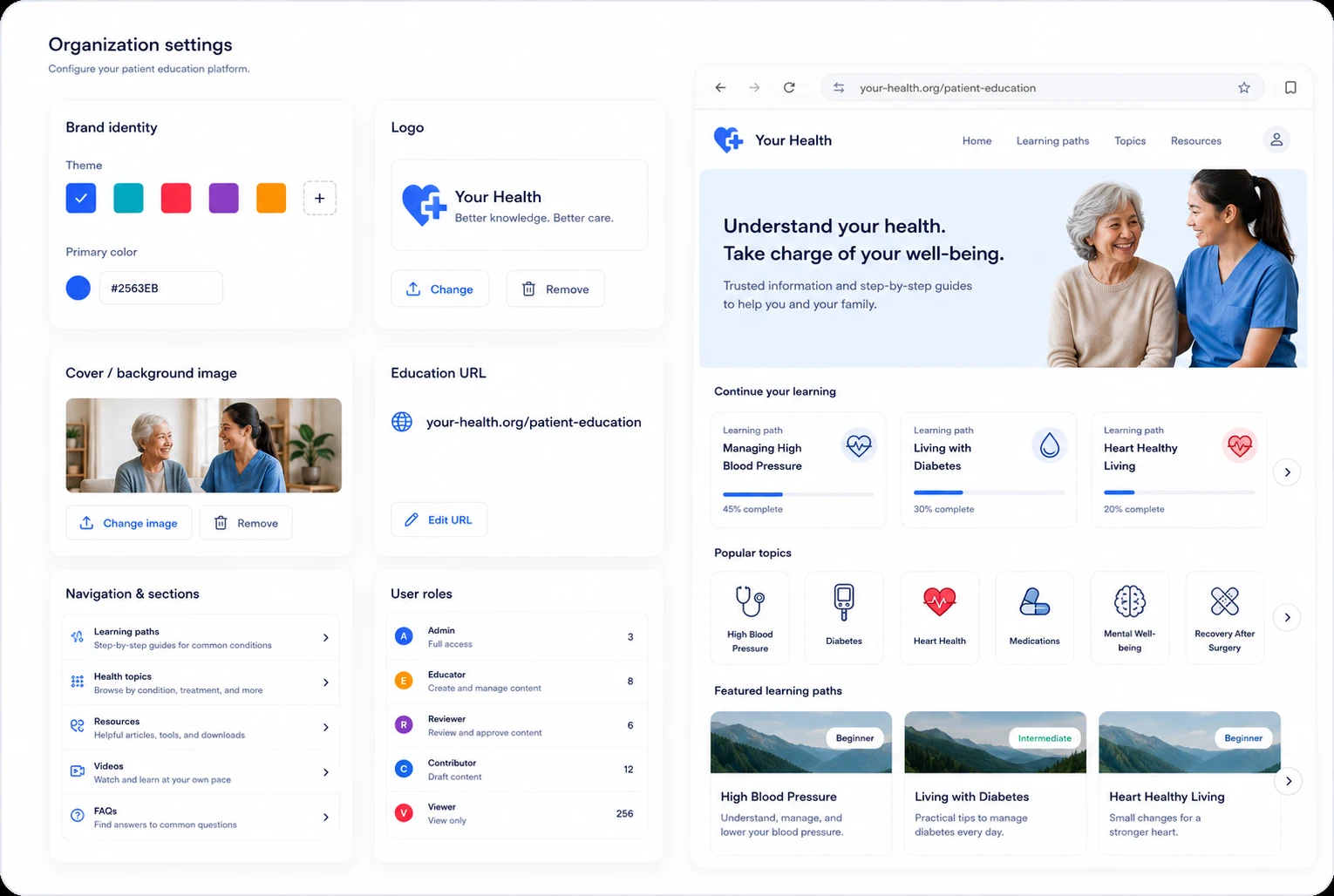Click the Viewer role avatar badge
1334x896 pixels.
pyautogui.click(x=404, y=813)
